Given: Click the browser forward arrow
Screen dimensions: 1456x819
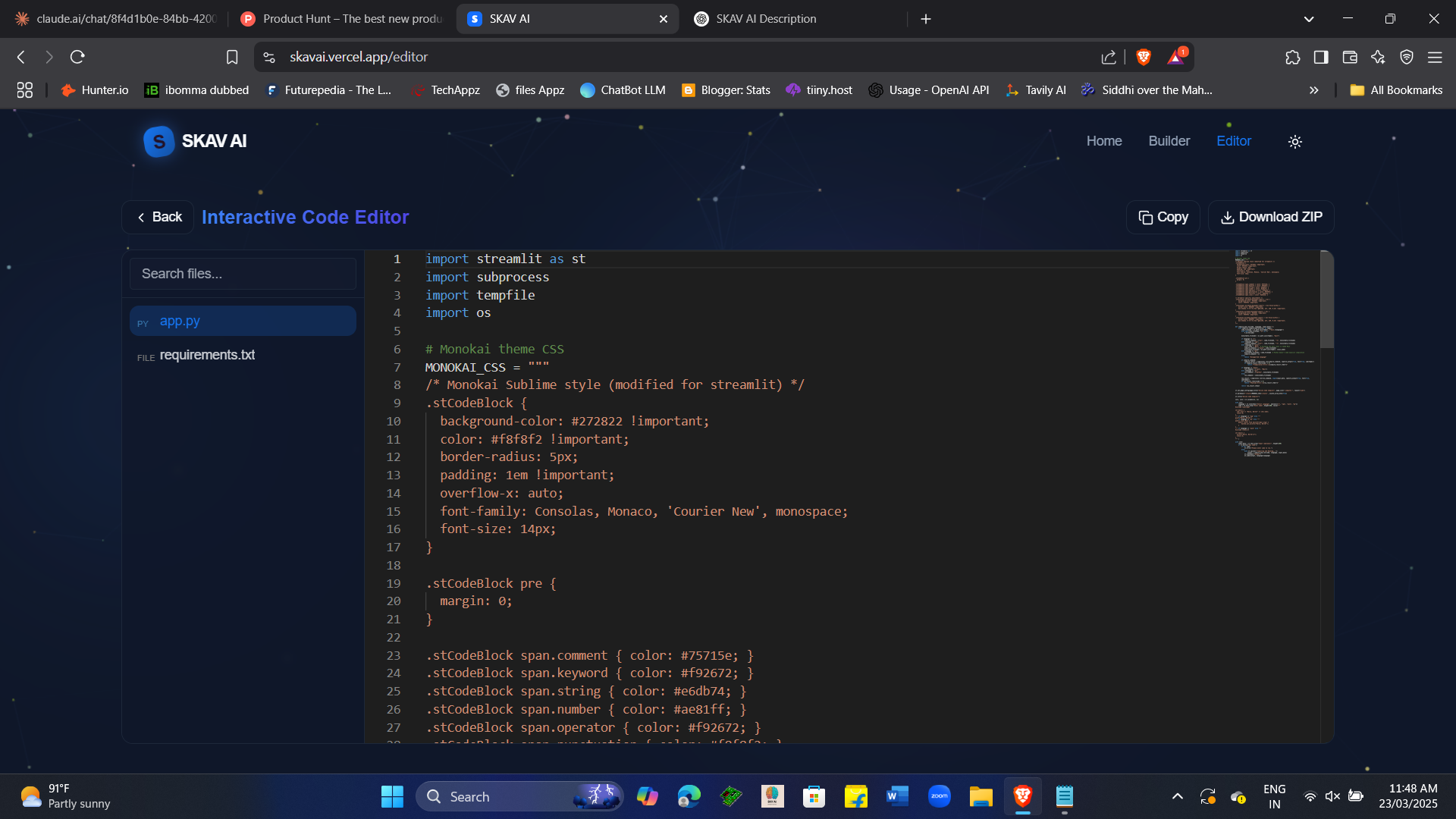Looking at the screenshot, I should click(49, 57).
